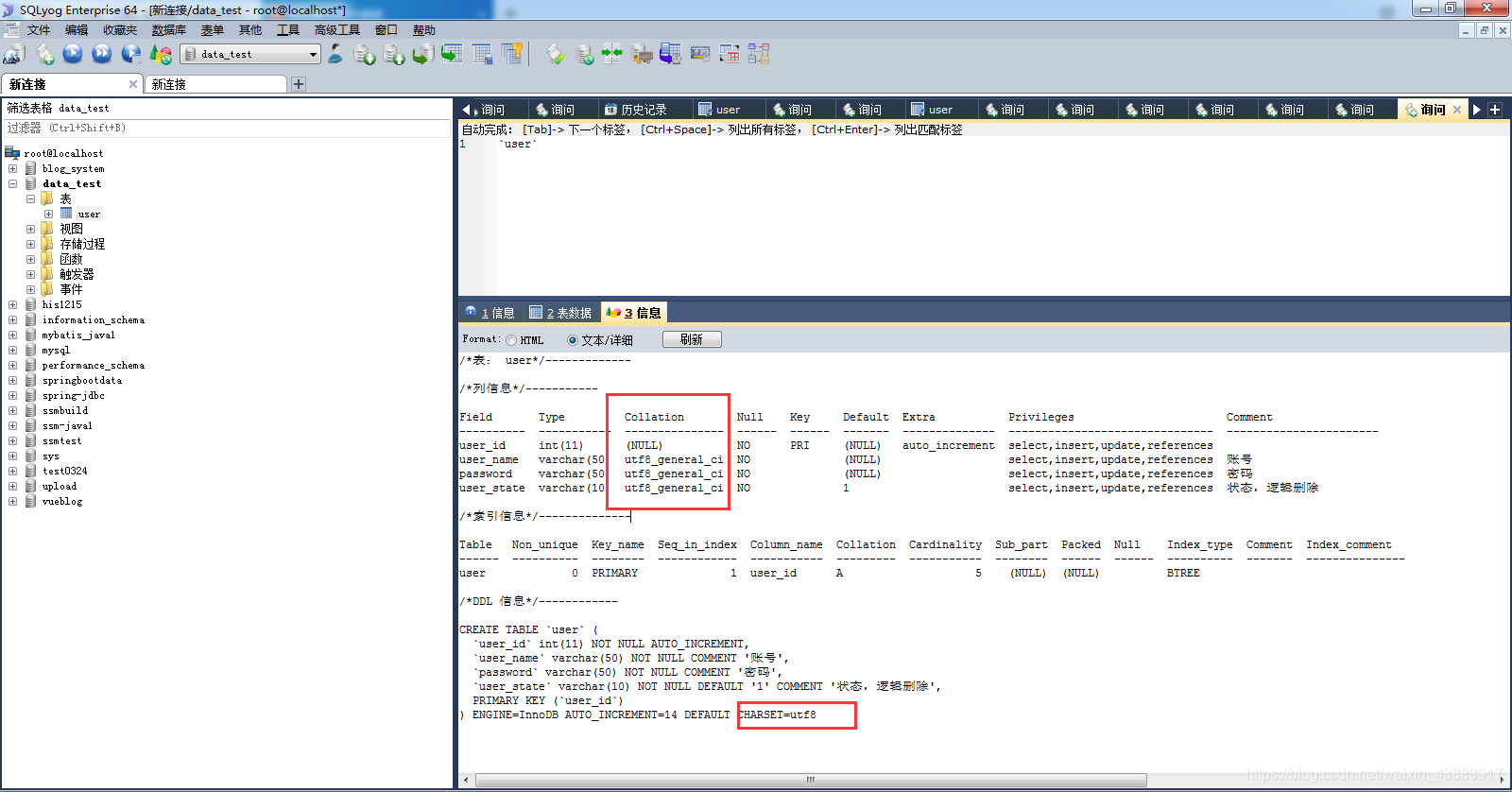
Task: Create a new connection via toolbar icon
Action: 14,55
